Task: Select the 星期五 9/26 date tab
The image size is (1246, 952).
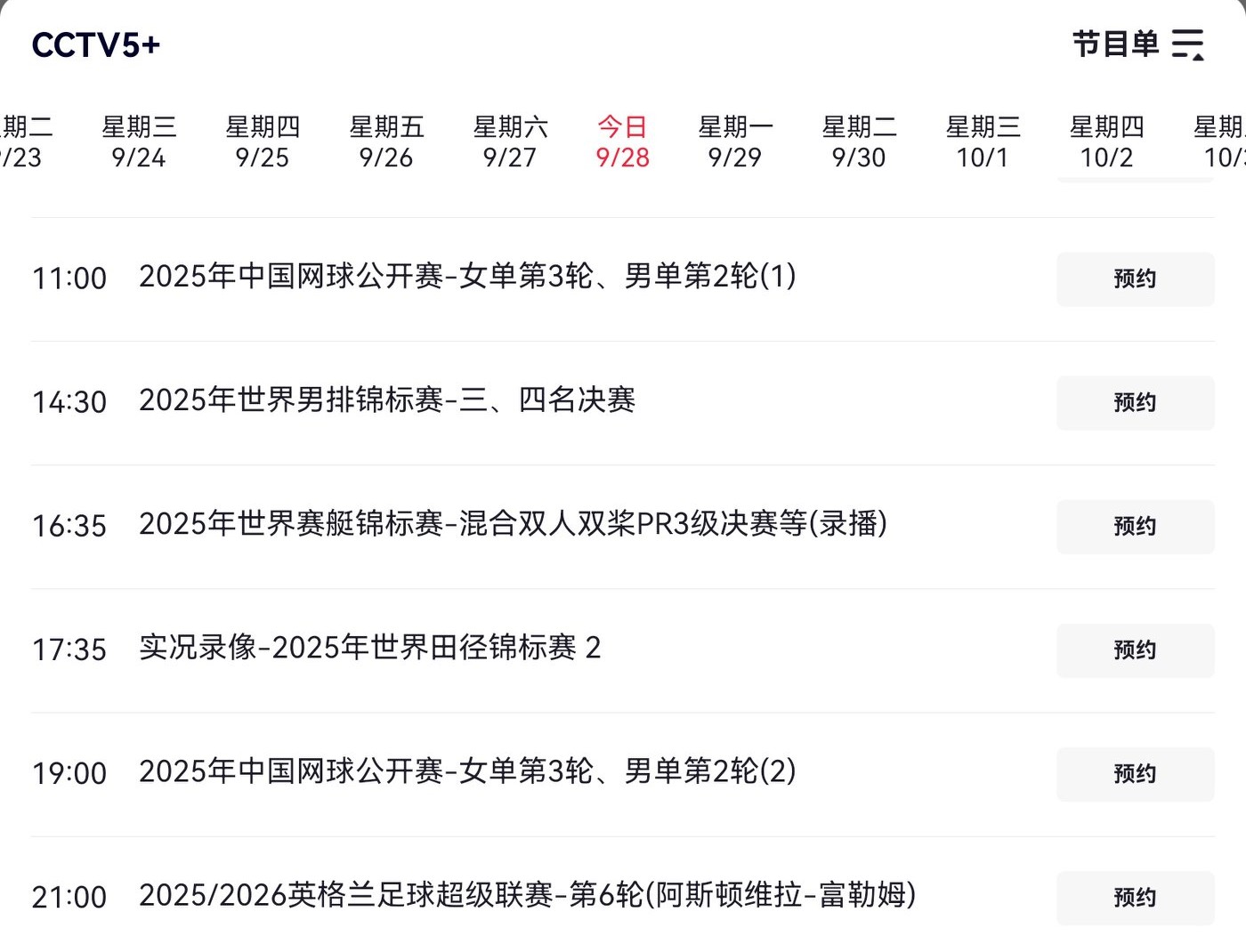Action: click(x=386, y=142)
